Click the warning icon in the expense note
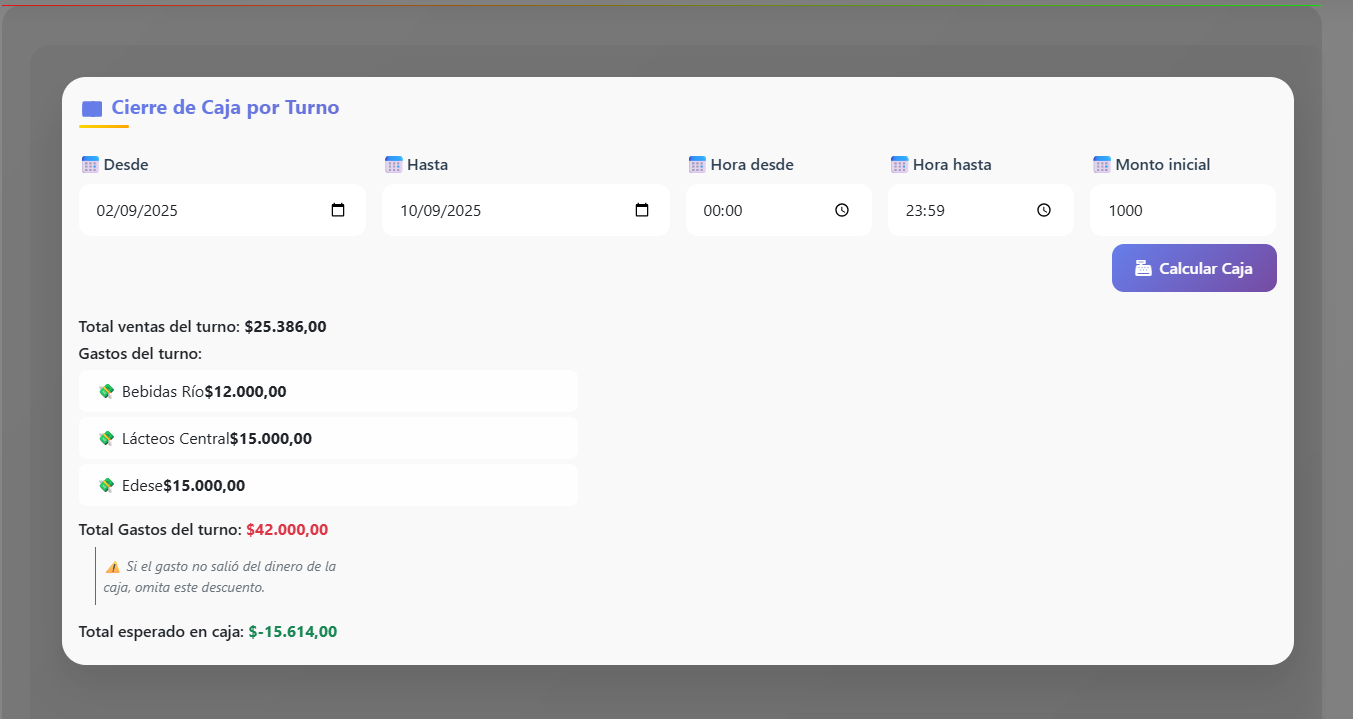 (x=113, y=567)
